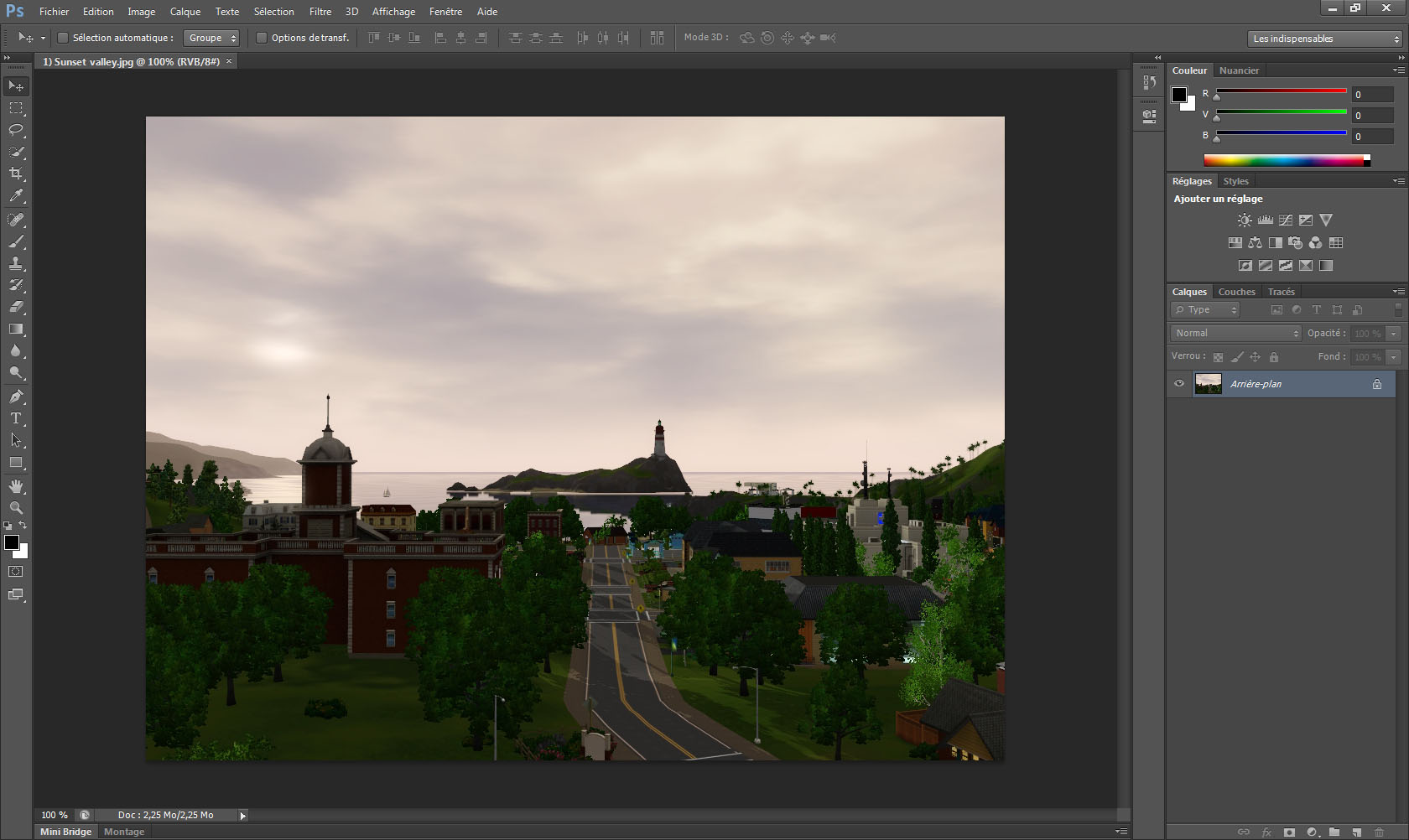Open the tool preset picker arrow
This screenshot has width=1409, height=840.
(x=43, y=38)
